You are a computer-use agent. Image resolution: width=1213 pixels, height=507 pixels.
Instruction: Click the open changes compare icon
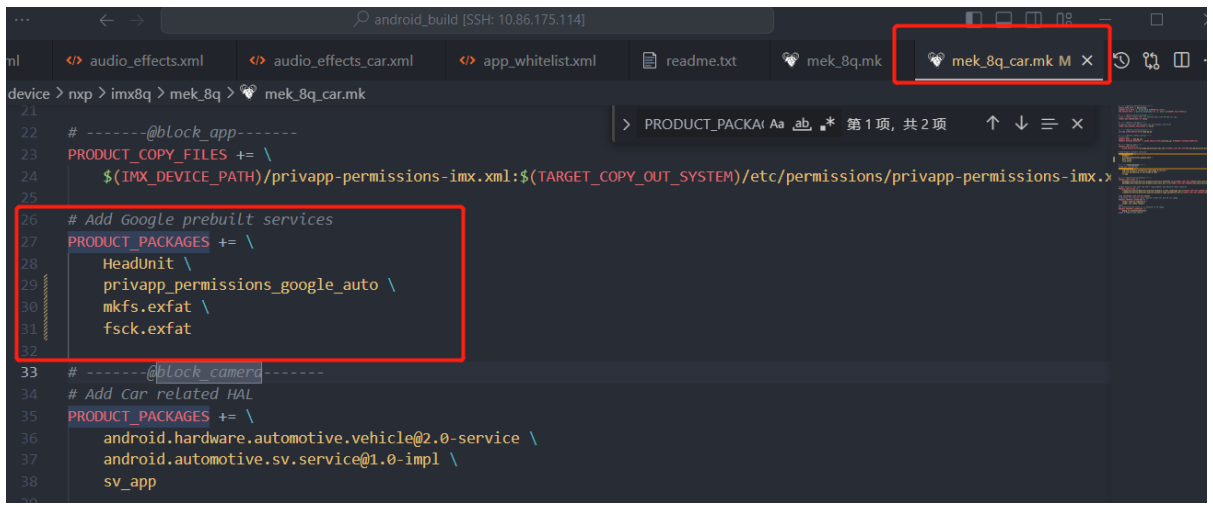coord(1151,61)
